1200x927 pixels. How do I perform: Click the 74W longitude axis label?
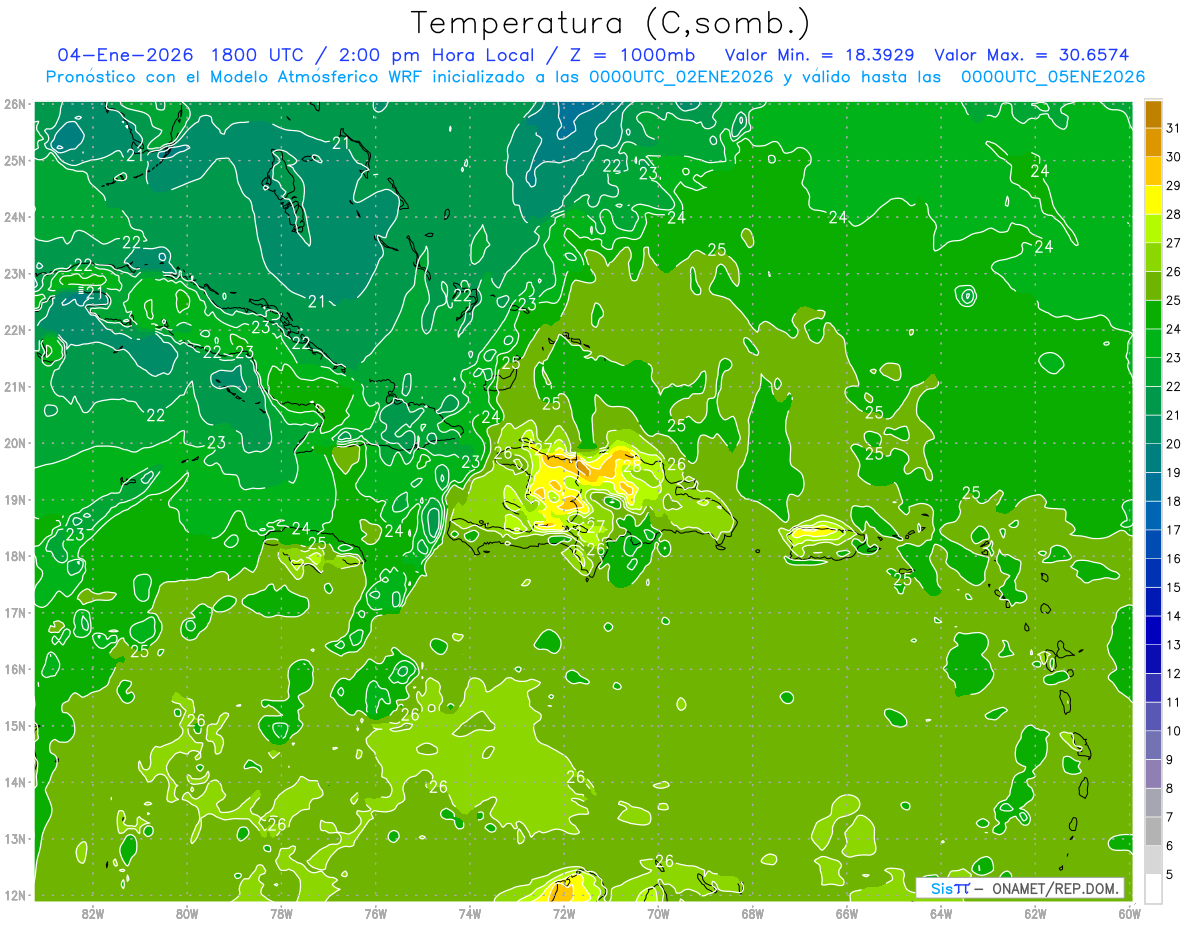pos(469,912)
